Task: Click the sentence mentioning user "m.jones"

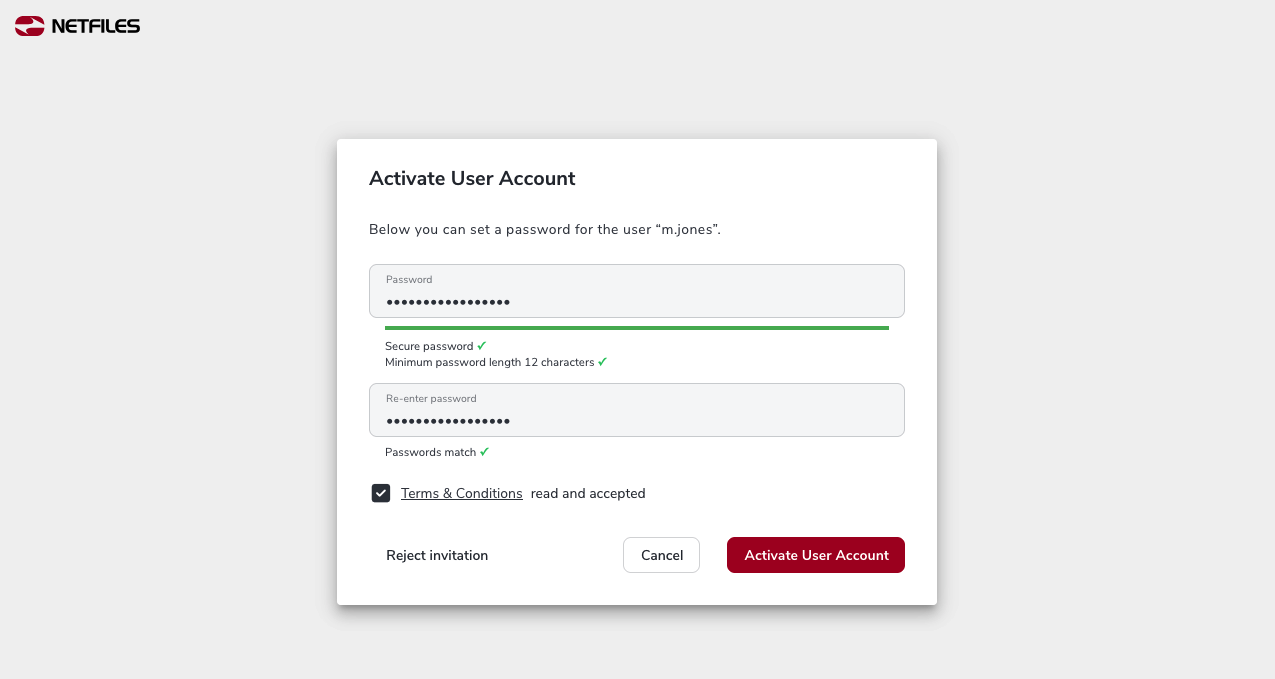Action: point(545,230)
